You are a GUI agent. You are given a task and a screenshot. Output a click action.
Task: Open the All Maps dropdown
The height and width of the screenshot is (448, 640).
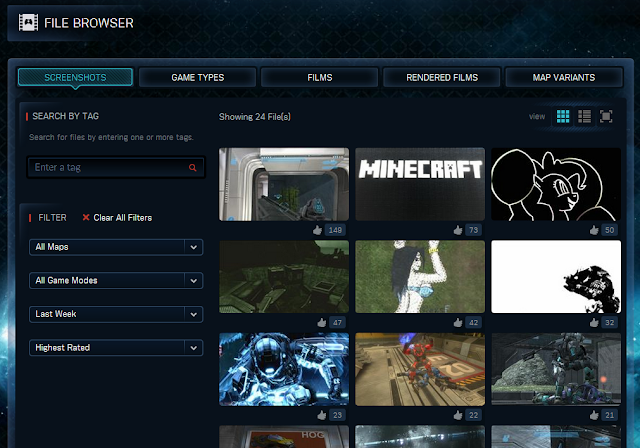pyautogui.click(x=116, y=247)
